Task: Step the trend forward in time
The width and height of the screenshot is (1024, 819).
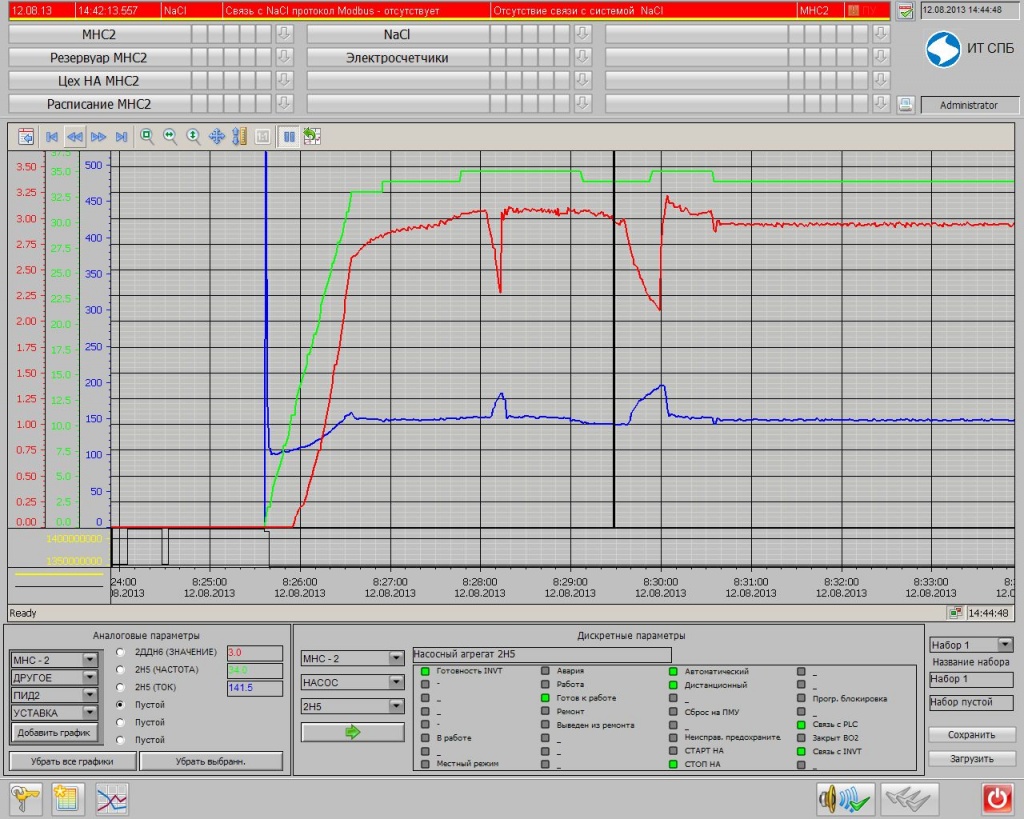Action: 99,136
